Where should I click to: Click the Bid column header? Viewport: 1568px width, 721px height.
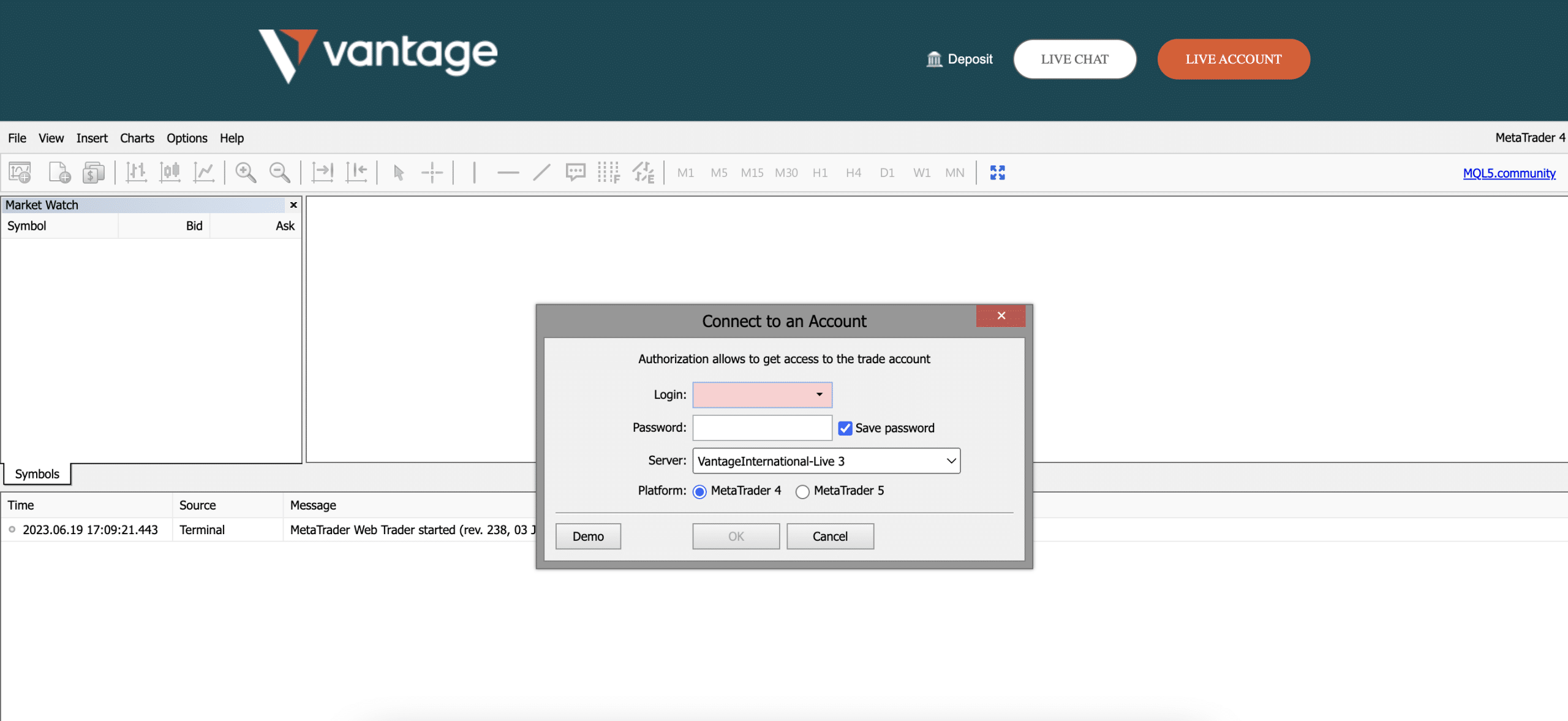click(164, 226)
